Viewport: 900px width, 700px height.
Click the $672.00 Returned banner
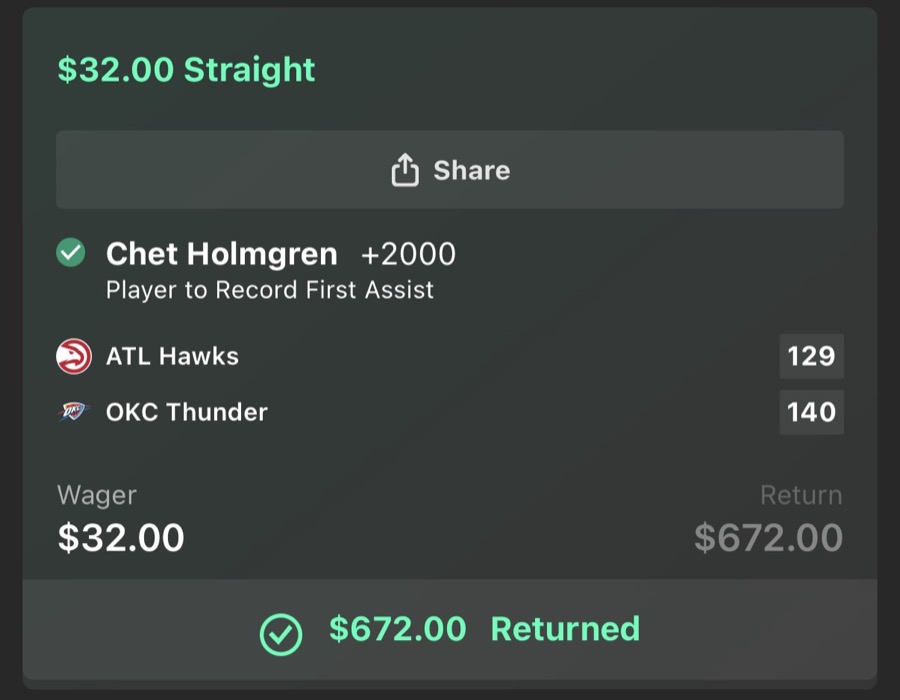pyautogui.click(x=450, y=630)
